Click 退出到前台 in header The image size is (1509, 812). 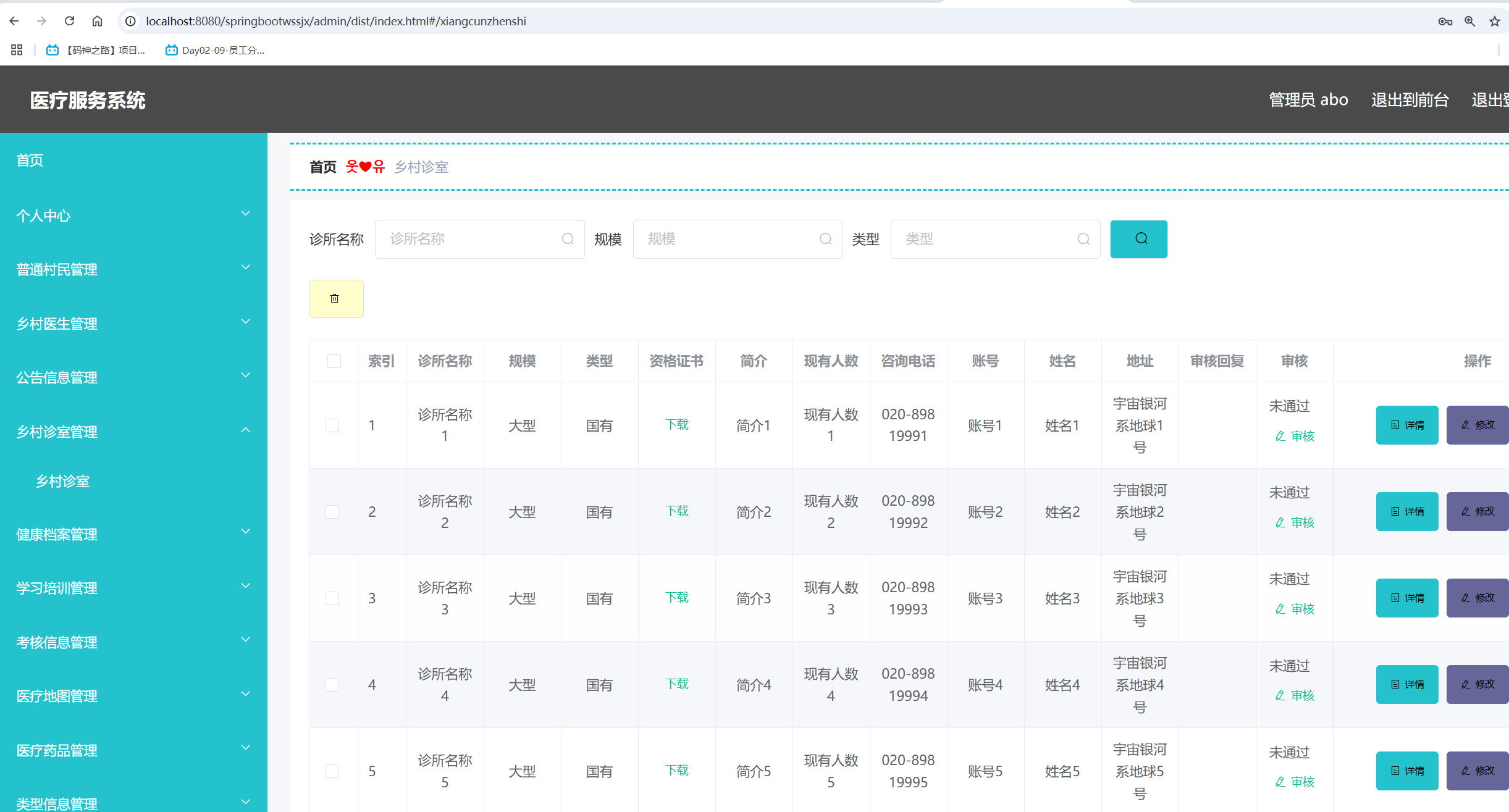1410,99
